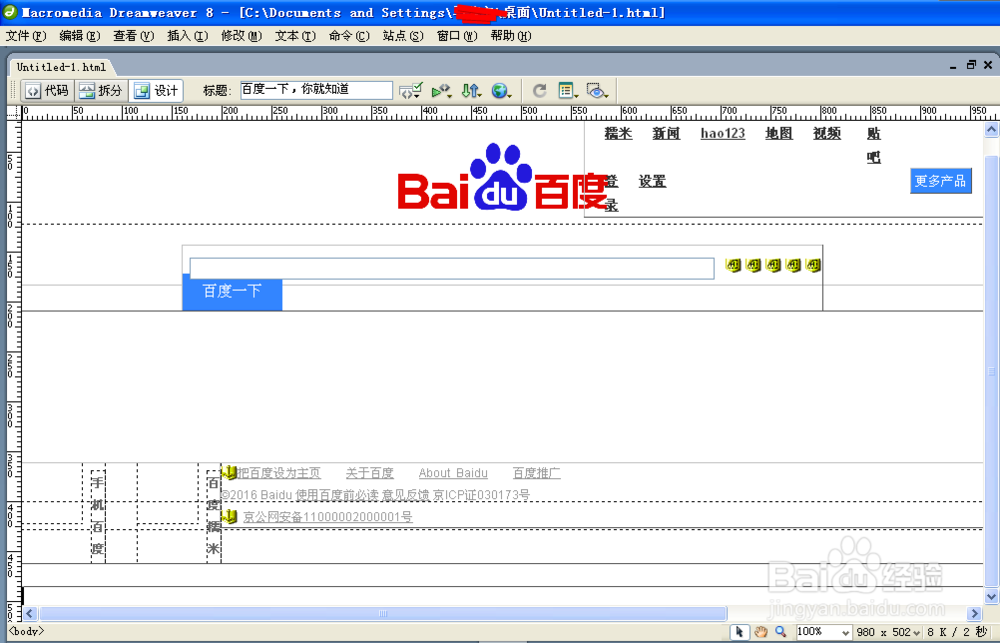Minimize the Untitled-1.html document window
This screenshot has width=1000, height=643.
pos(953,66)
